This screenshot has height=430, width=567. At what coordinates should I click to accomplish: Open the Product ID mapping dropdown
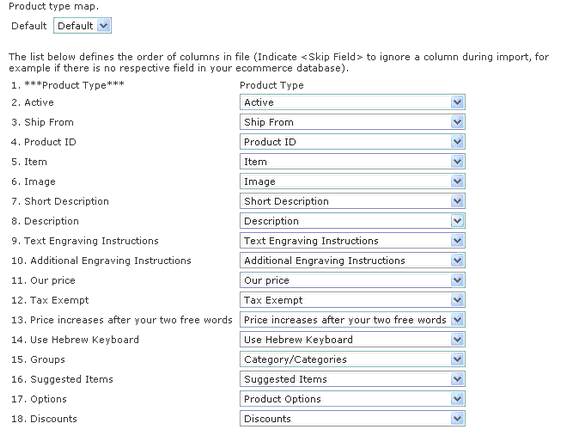click(x=352, y=142)
